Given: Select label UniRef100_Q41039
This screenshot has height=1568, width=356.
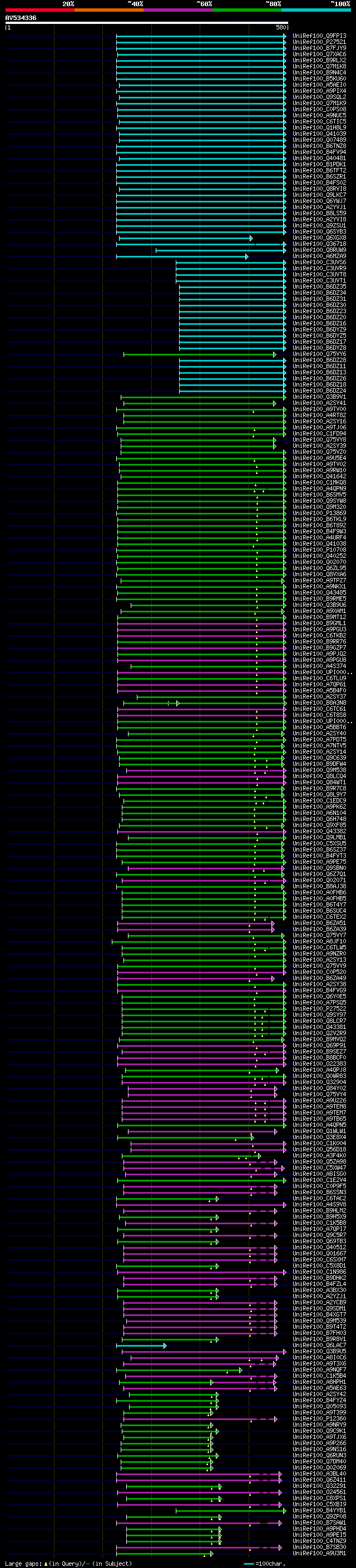Looking at the screenshot, I should (319, 134).
